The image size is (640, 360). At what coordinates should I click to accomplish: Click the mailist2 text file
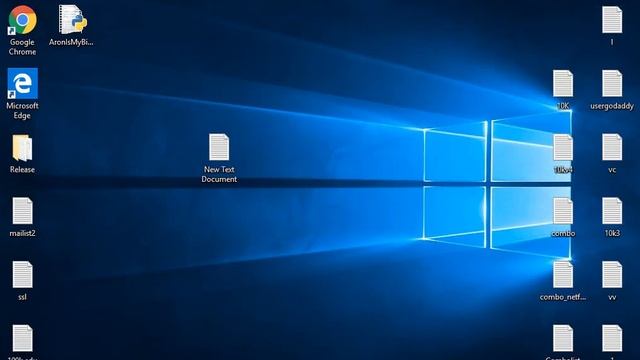coord(22,211)
